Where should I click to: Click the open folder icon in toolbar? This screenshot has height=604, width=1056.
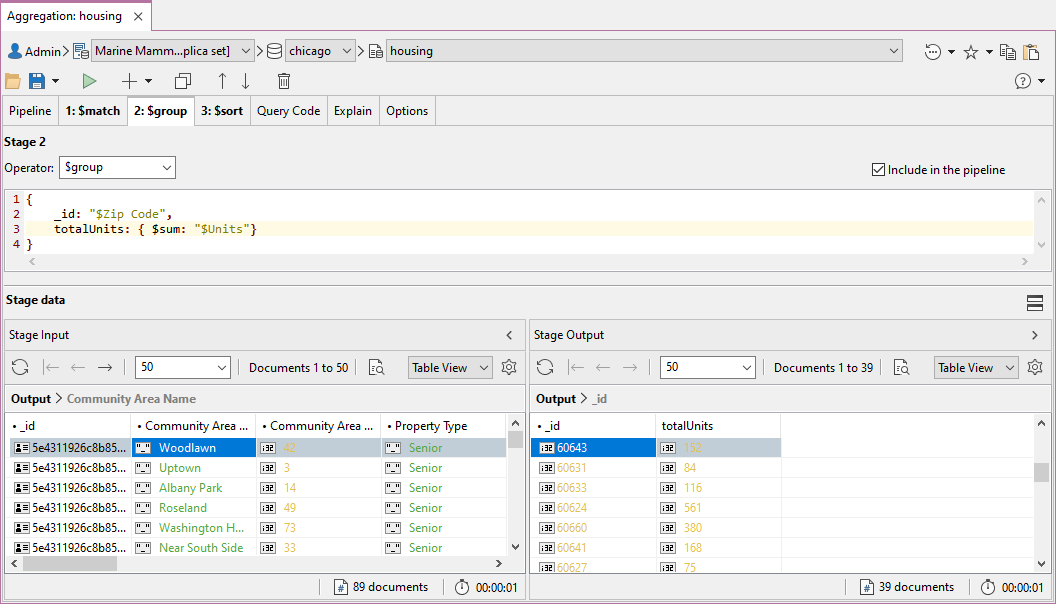pos(13,81)
